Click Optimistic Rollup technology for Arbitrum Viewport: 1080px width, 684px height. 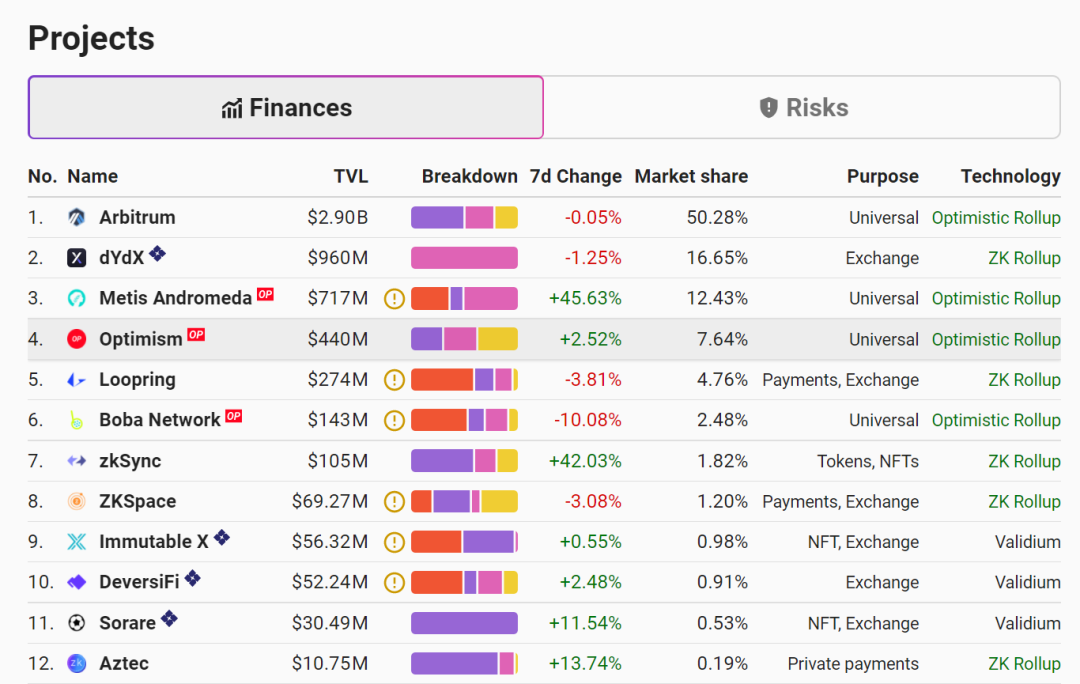(x=995, y=218)
